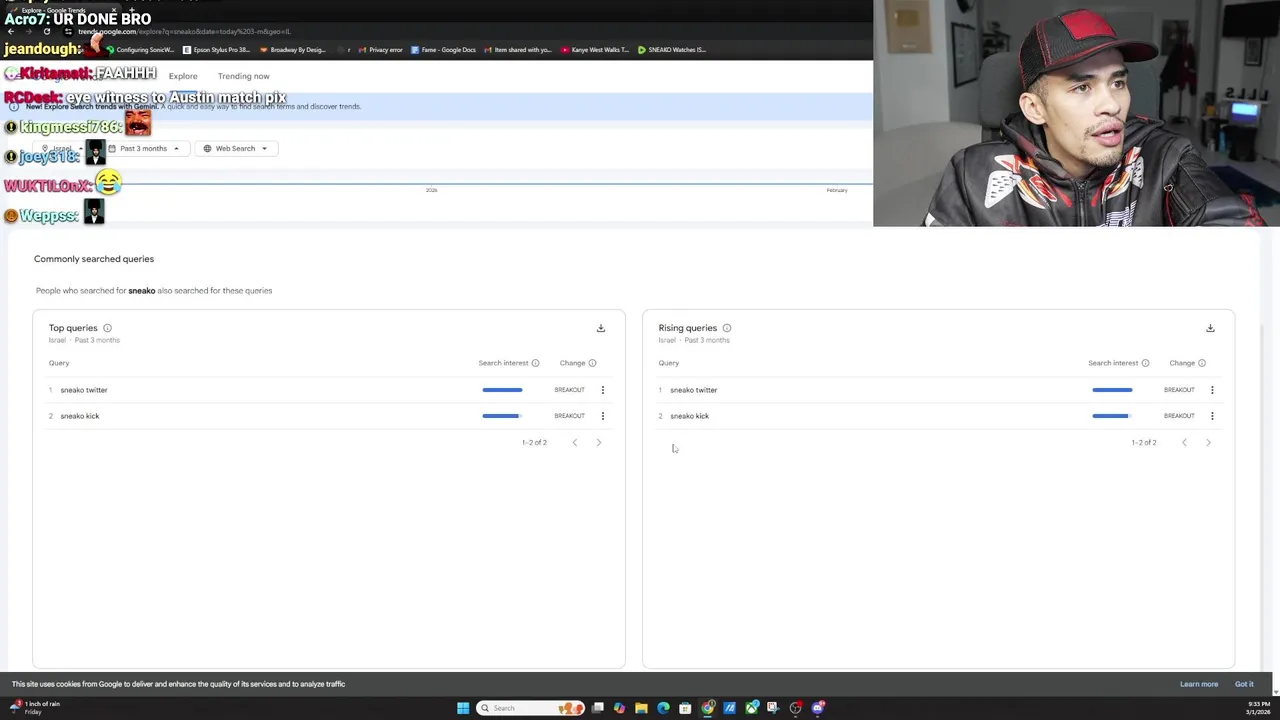This screenshot has height=720, width=1280.
Task: Reload the page with the browser refresh button
Action: [46, 32]
